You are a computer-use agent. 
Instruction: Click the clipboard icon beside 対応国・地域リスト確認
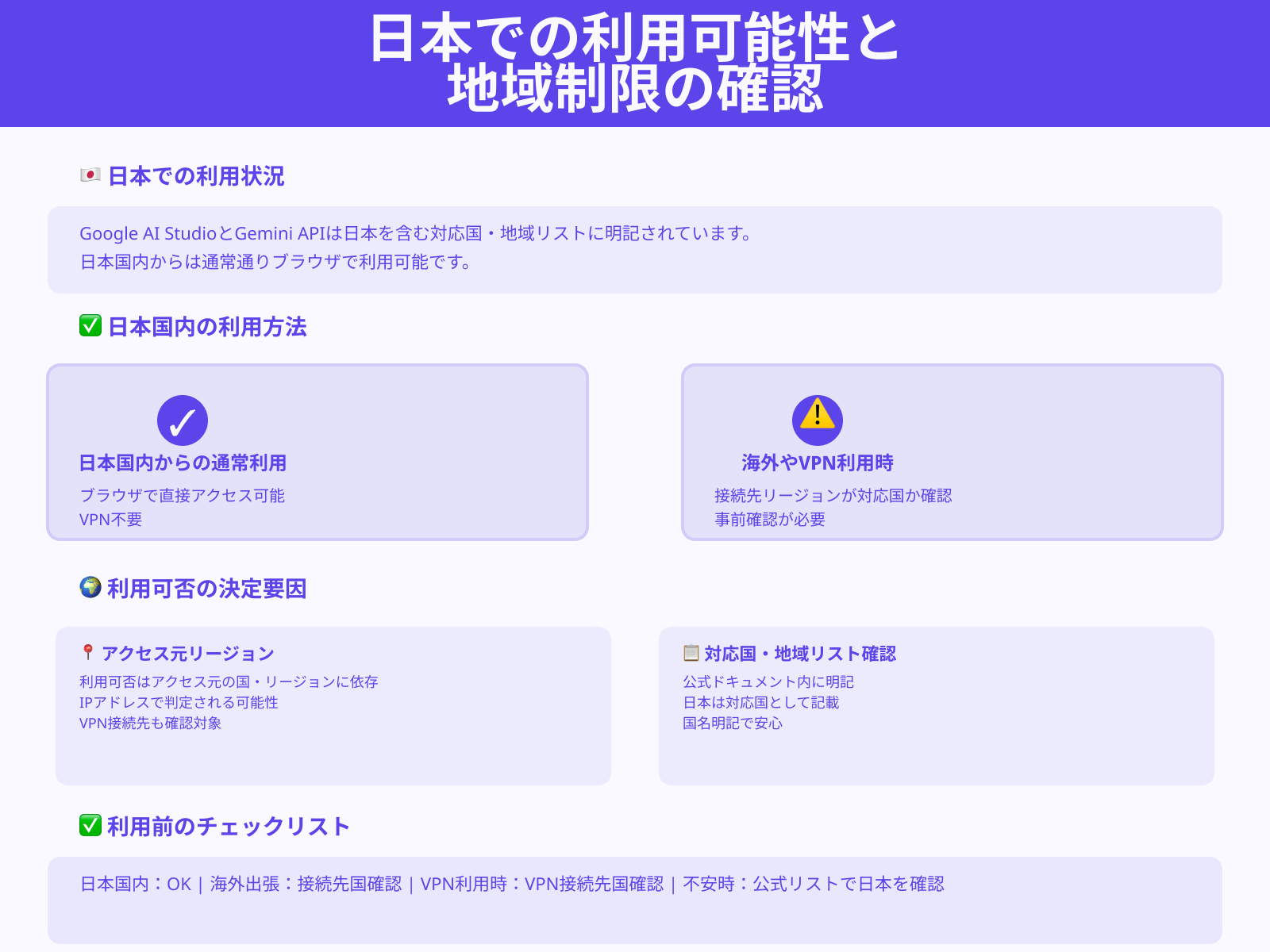[691, 652]
